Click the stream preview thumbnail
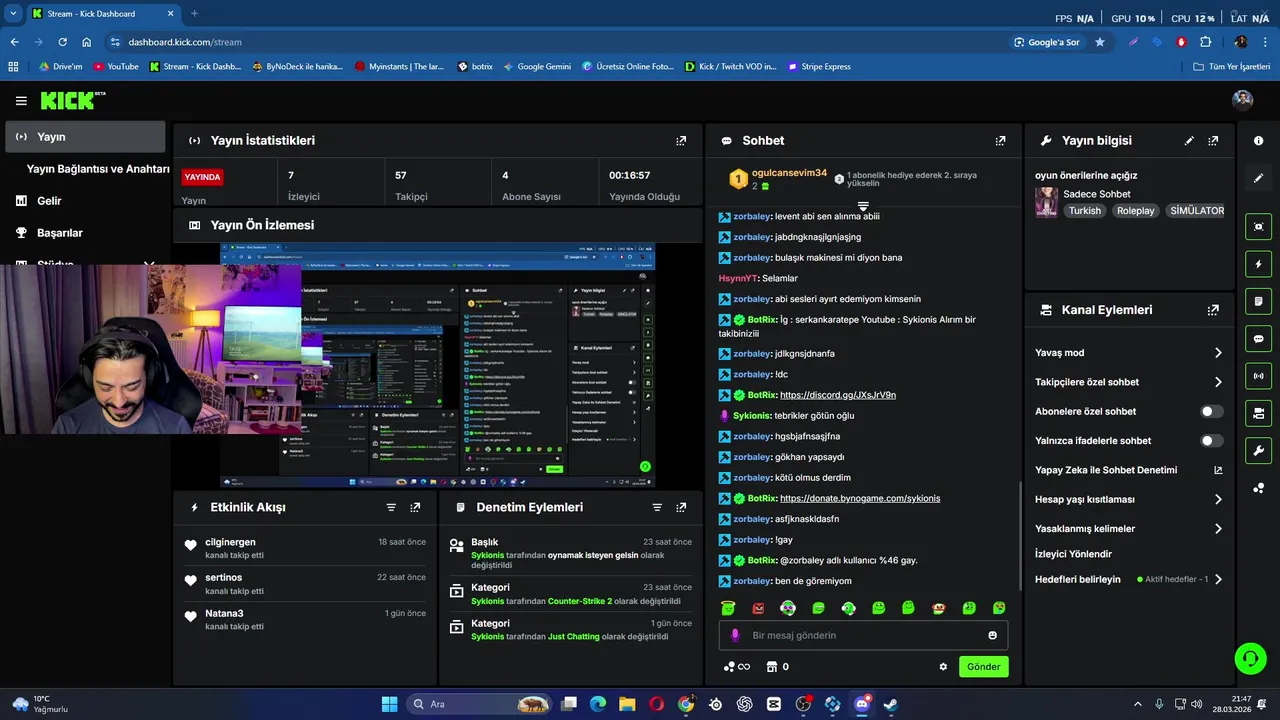1280x720 pixels. 437,365
